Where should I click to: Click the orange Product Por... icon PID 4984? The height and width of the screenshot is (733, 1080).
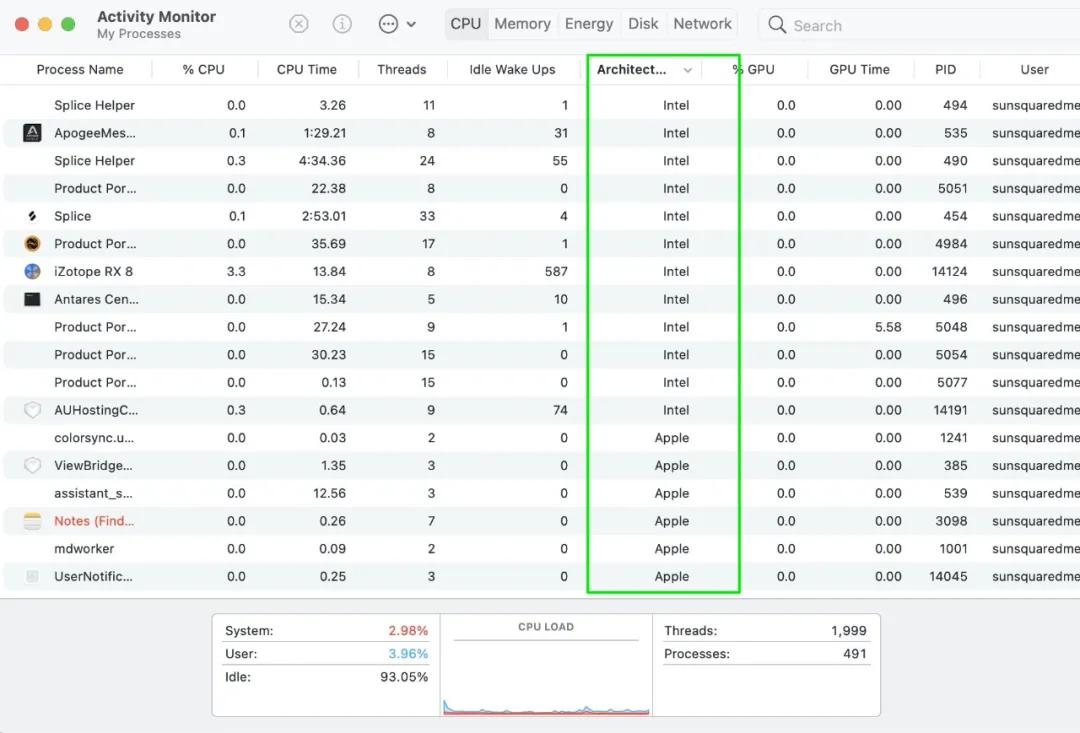tap(32, 243)
